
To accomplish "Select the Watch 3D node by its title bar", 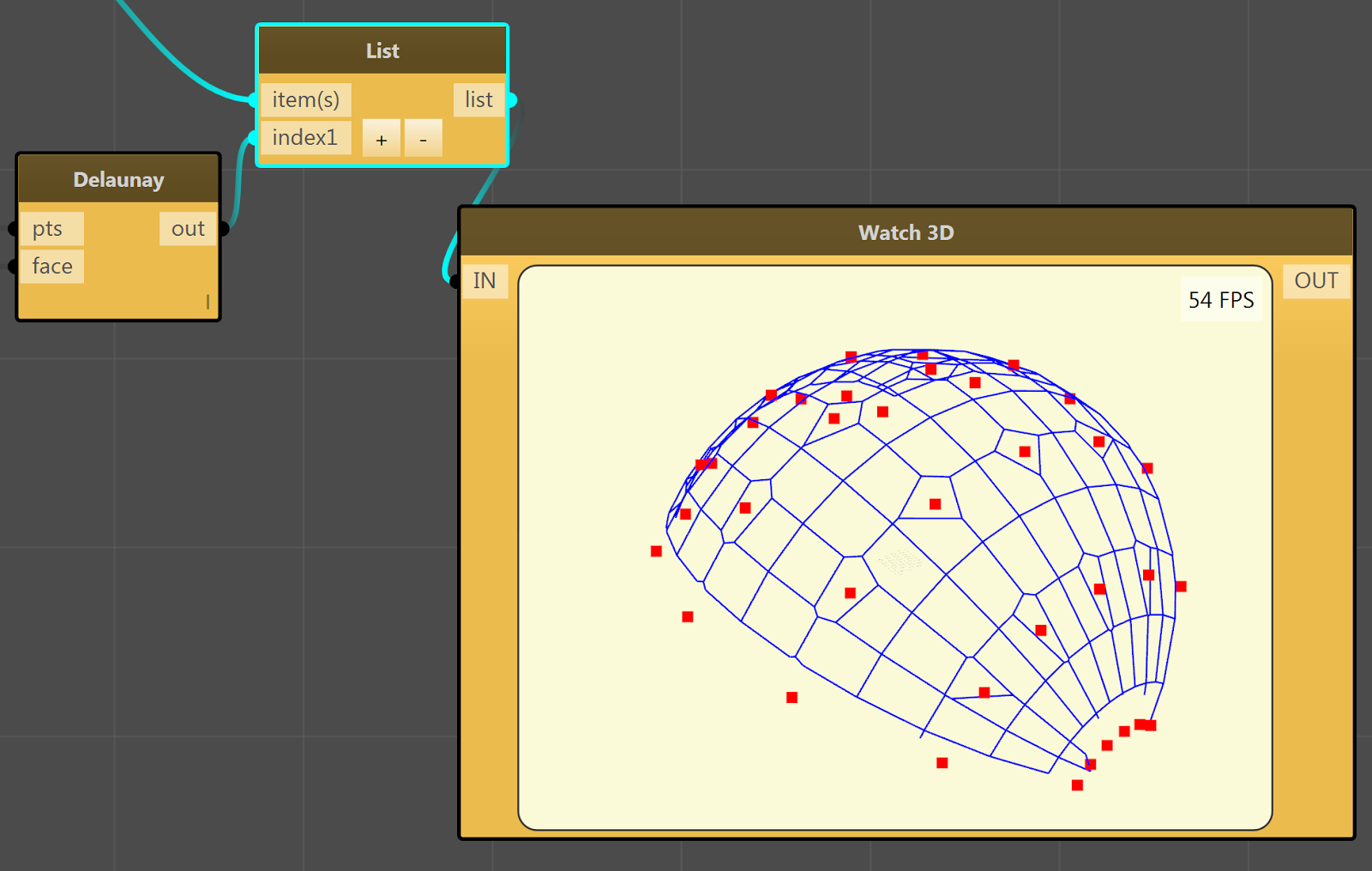I will 906,232.
